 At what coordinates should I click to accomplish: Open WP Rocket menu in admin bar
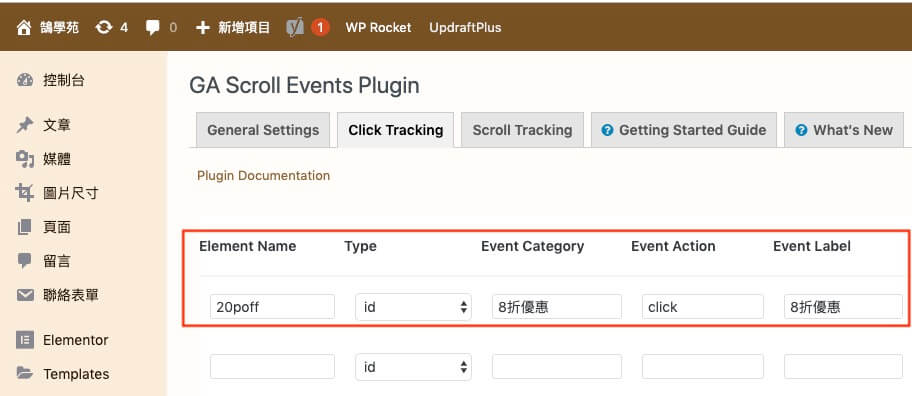coord(378,27)
